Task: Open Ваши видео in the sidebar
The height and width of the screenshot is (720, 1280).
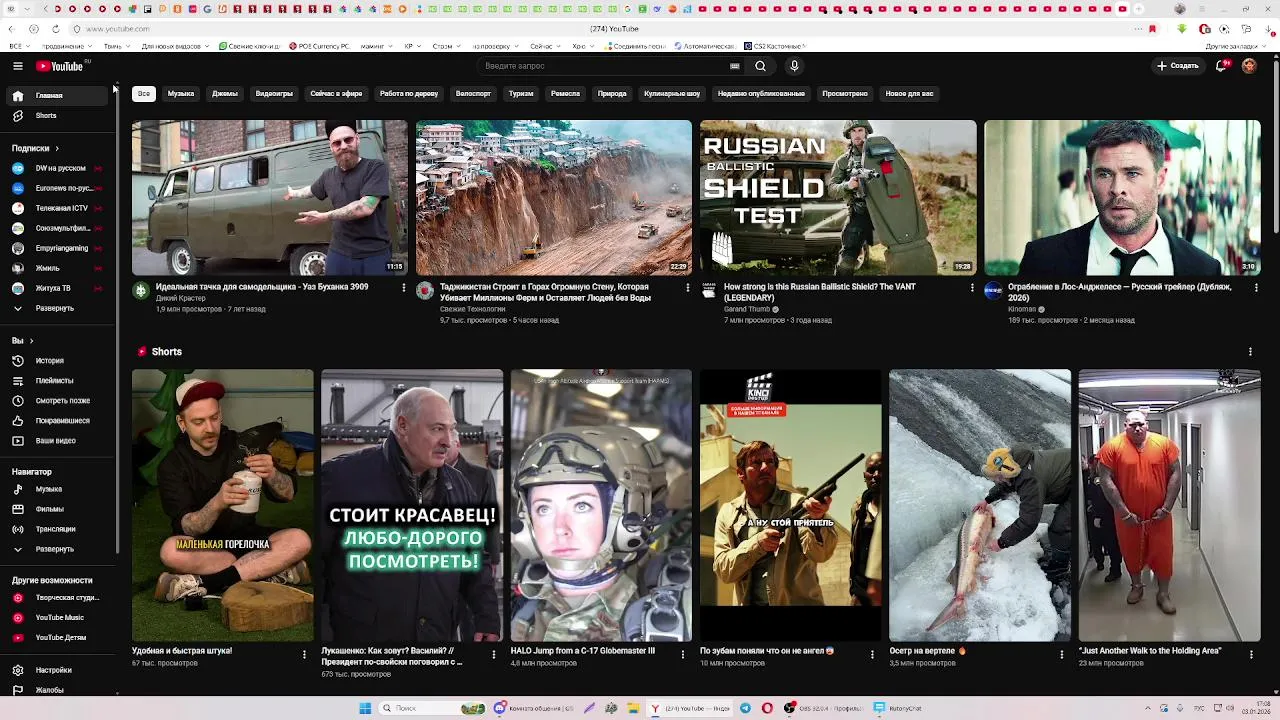Action: pyautogui.click(x=58, y=441)
